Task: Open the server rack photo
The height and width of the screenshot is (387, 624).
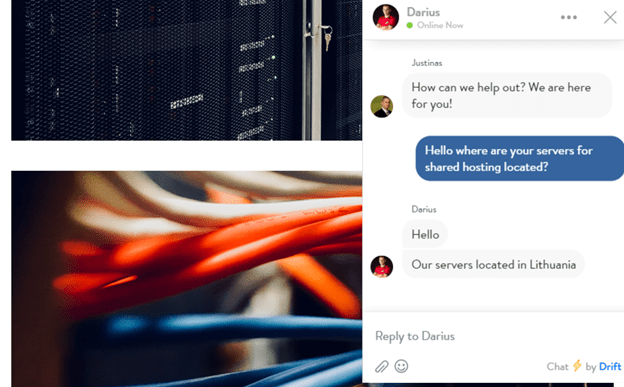Action: tap(186, 70)
